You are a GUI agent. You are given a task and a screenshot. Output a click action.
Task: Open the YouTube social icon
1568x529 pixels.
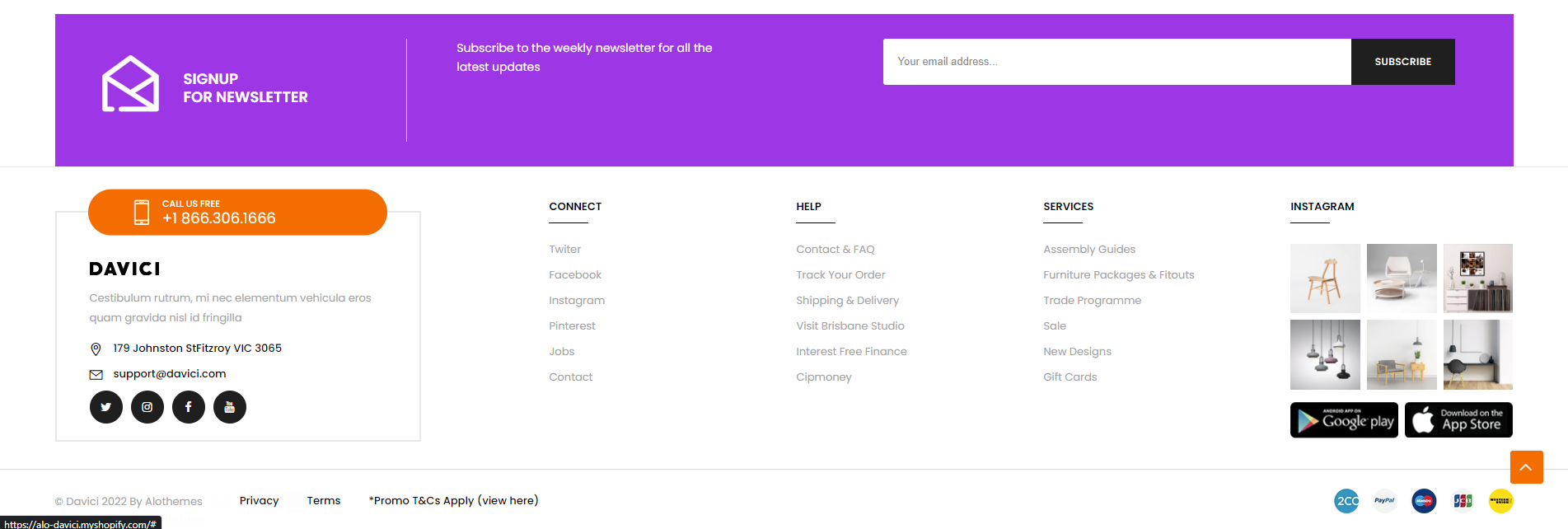[230, 407]
